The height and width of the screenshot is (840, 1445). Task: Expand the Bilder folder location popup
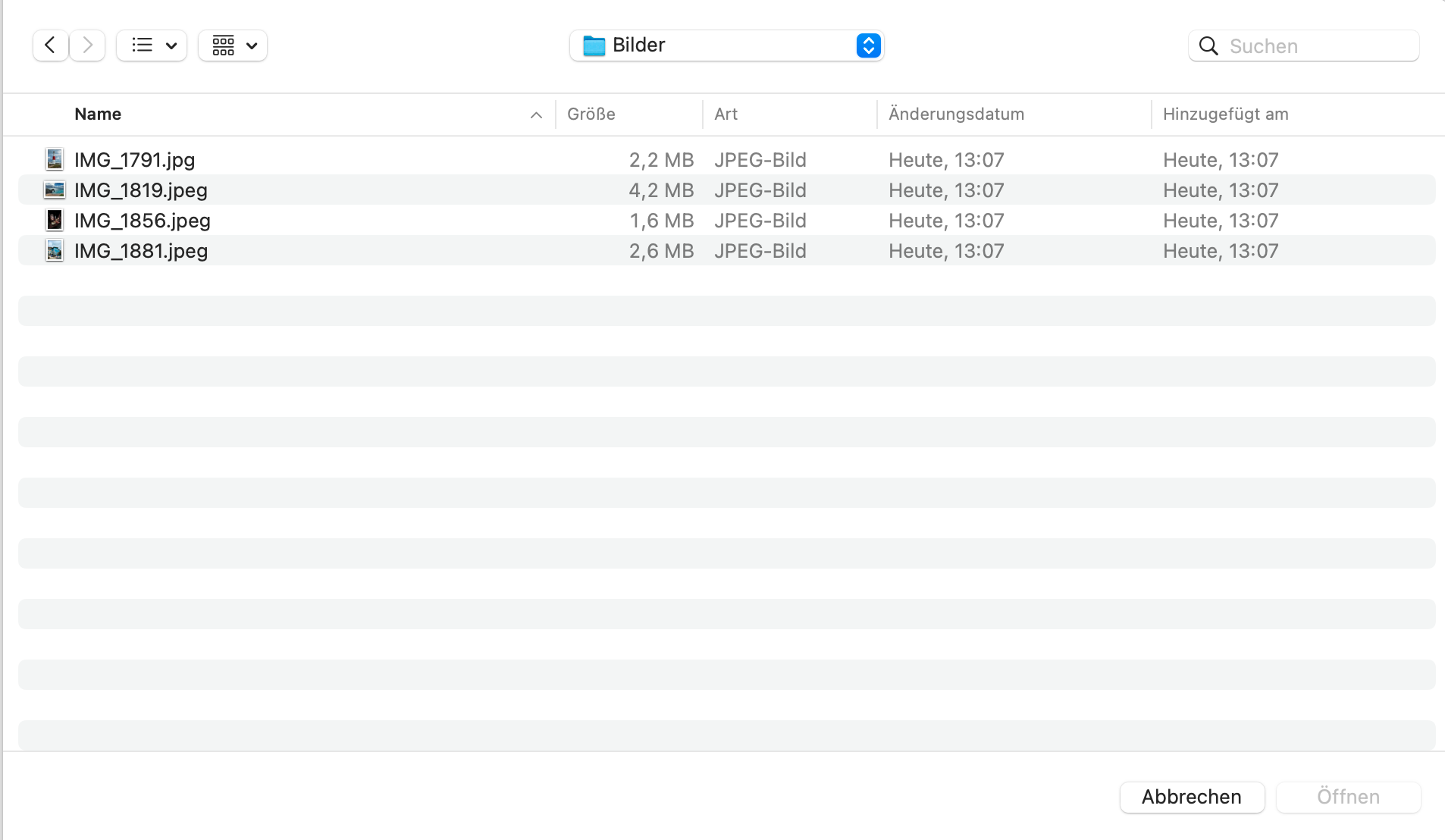pyautogui.click(x=868, y=45)
